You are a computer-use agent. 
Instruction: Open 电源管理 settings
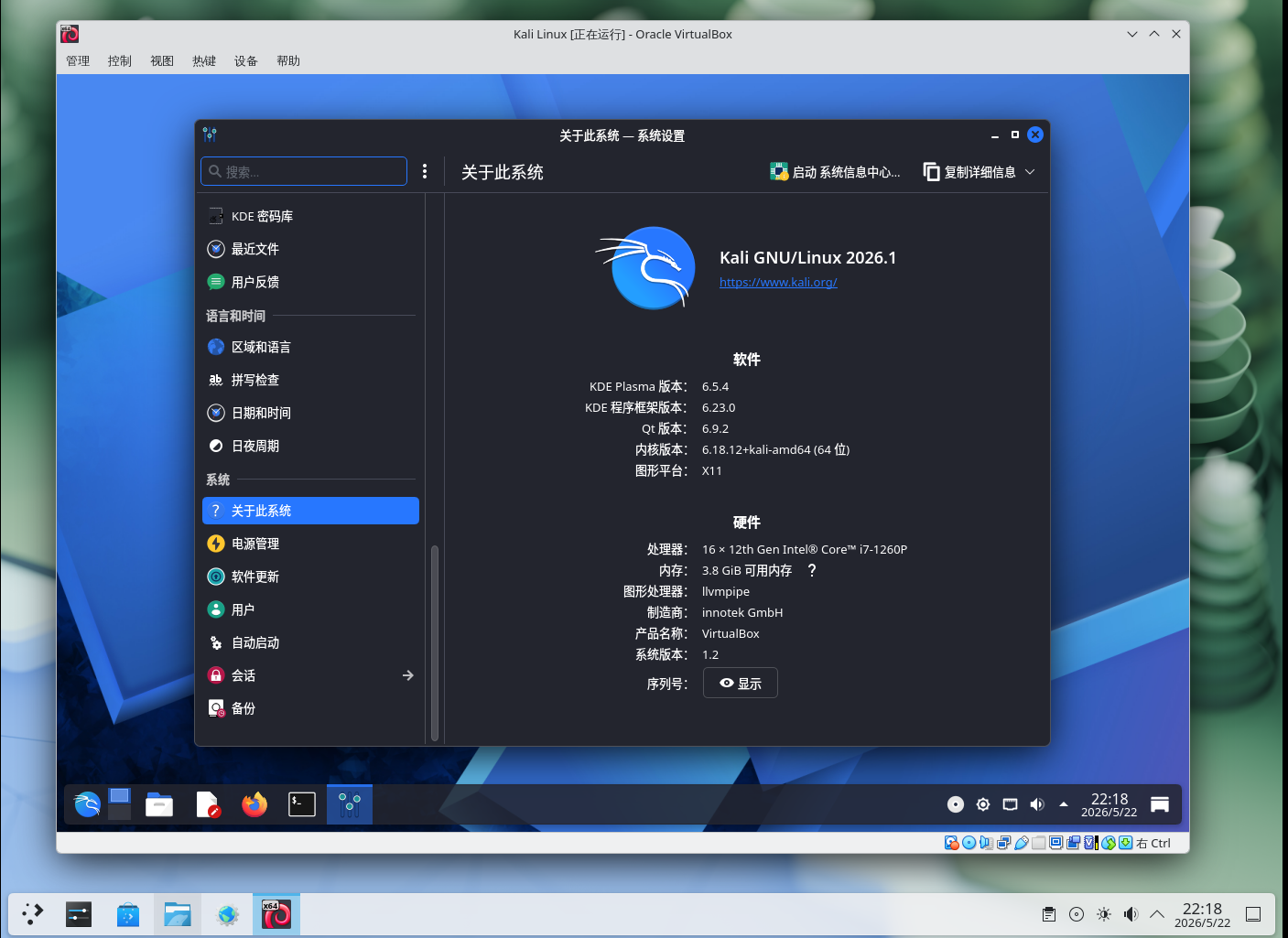[309, 544]
